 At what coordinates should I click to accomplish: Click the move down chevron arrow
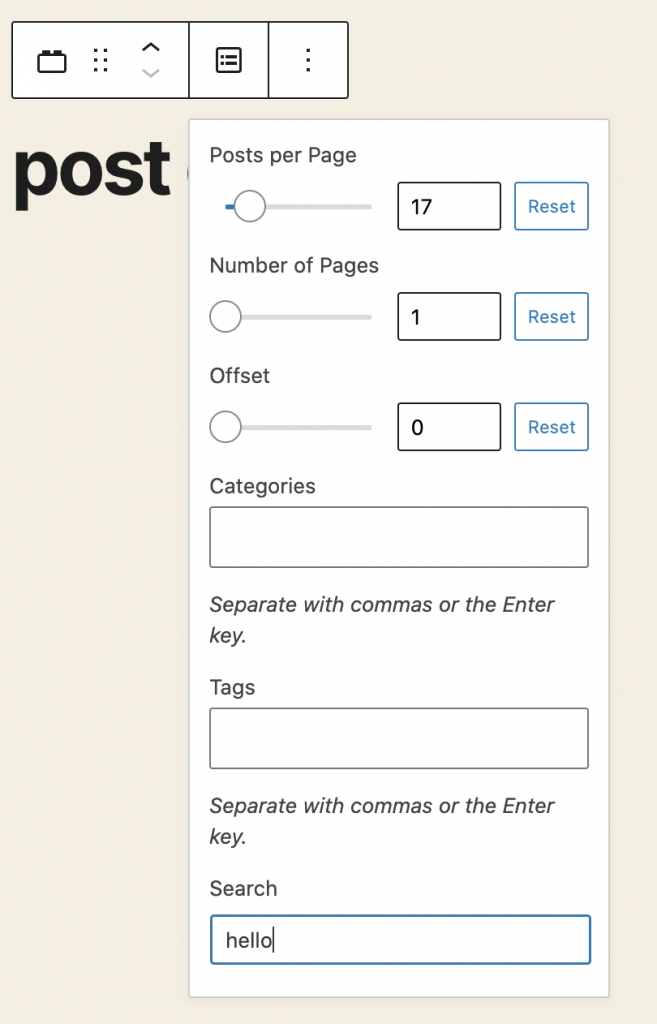[150, 74]
